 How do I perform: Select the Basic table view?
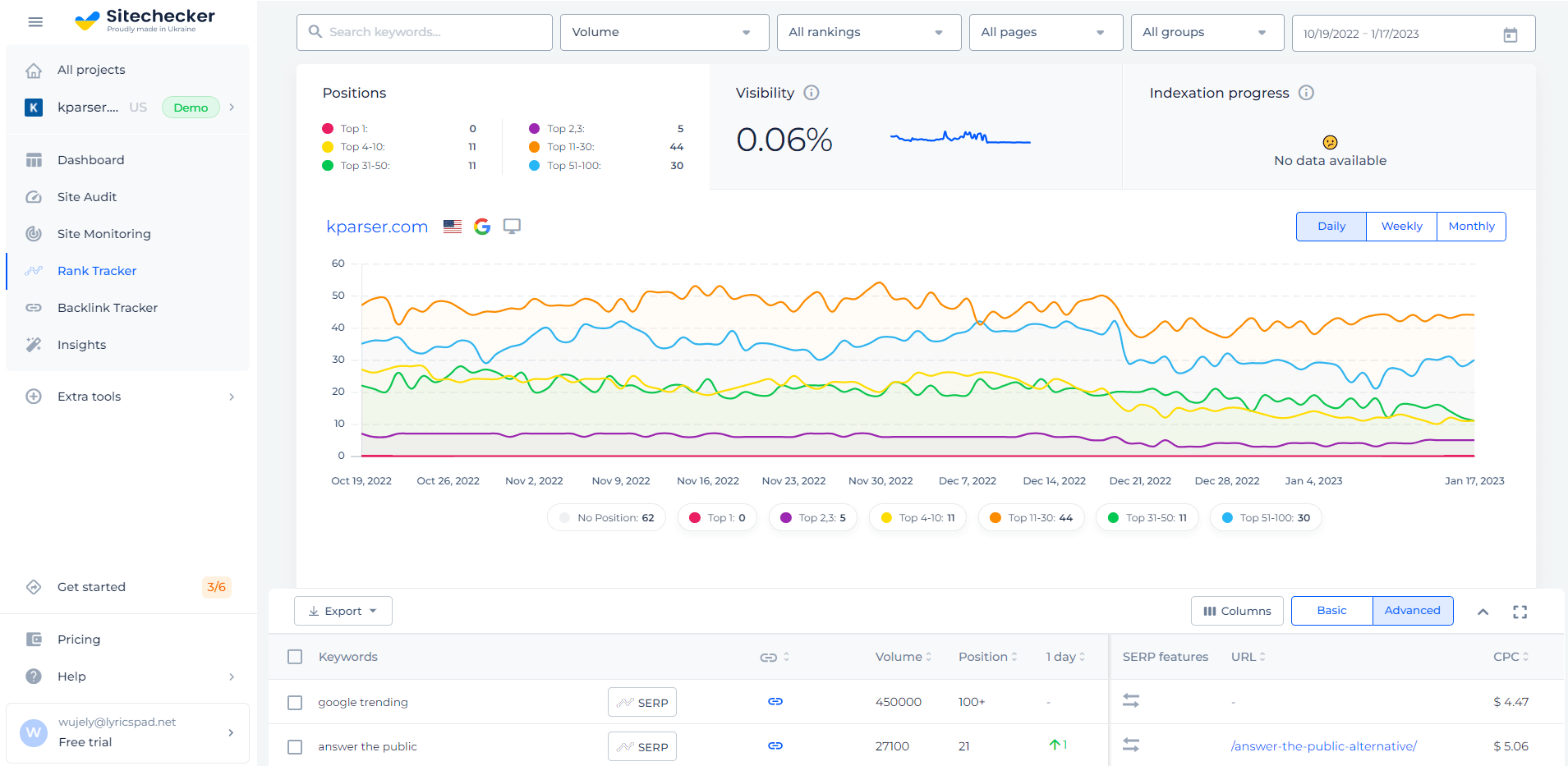[1331, 611]
